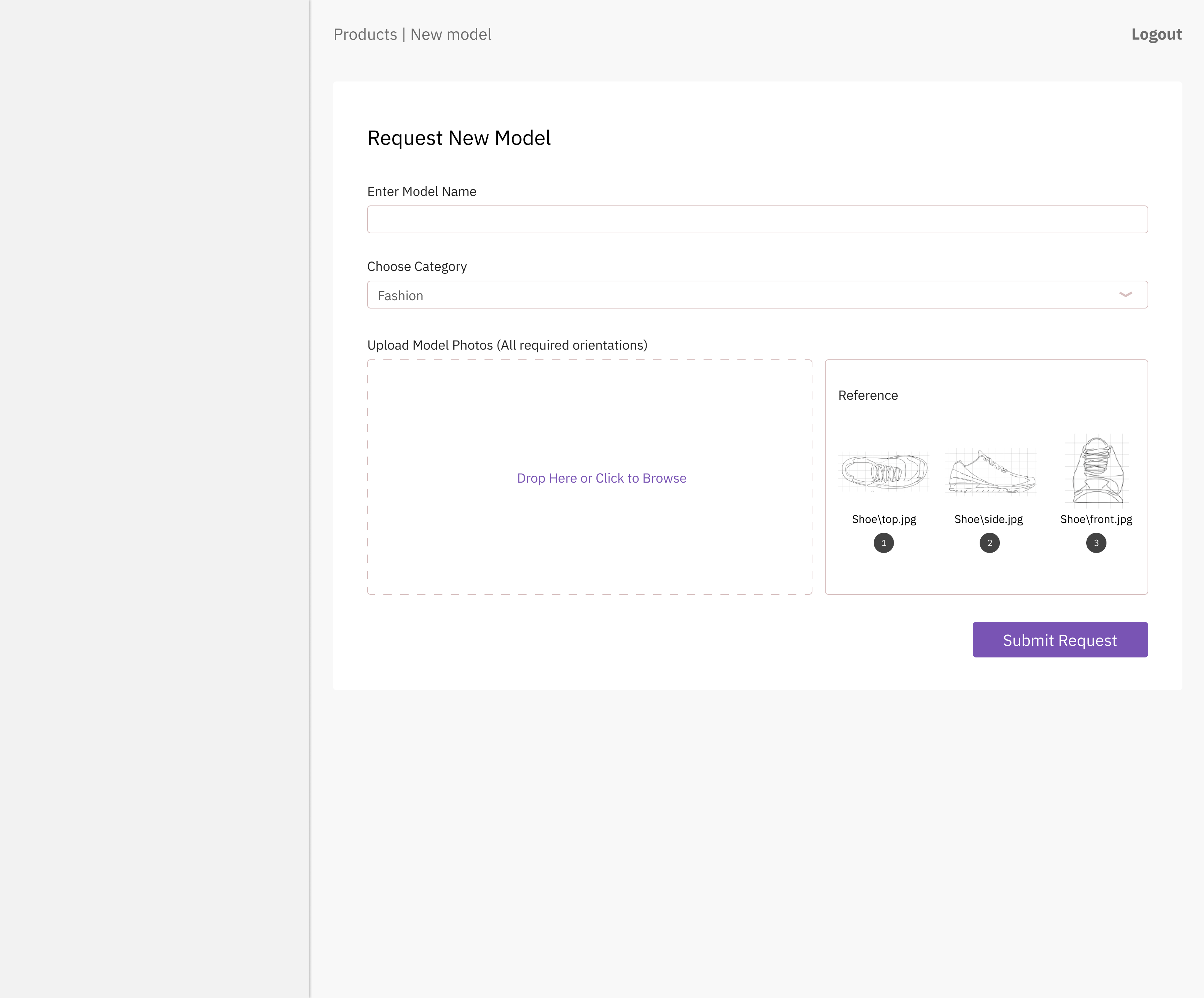The width and height of the screenshot is (1204, 998).
Task: Click the shoe side view thumbnail
Action: coord(990,471)
